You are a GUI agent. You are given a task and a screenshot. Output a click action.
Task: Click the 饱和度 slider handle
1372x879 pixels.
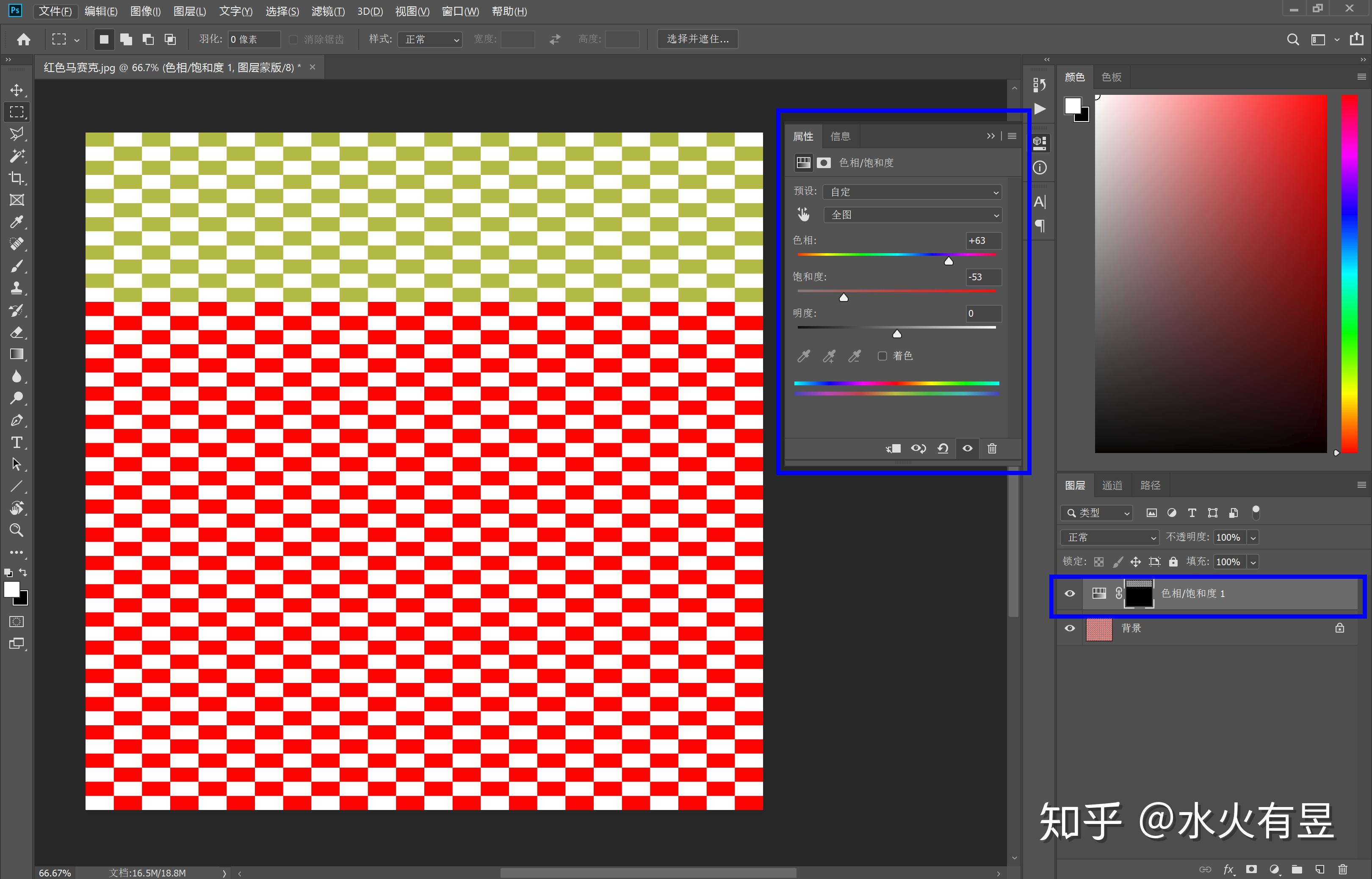[844, 297]
